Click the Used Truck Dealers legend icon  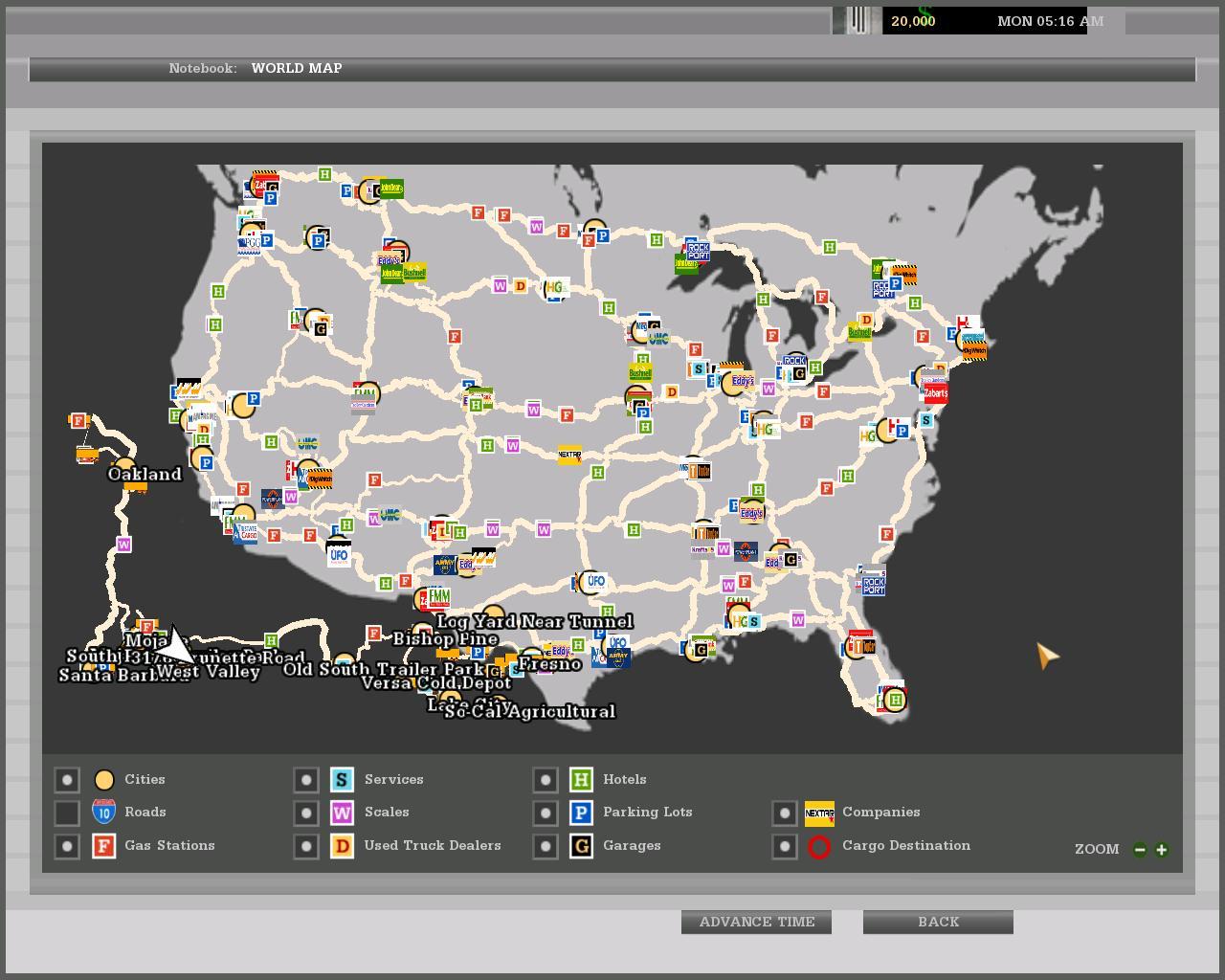coord(342,846)
